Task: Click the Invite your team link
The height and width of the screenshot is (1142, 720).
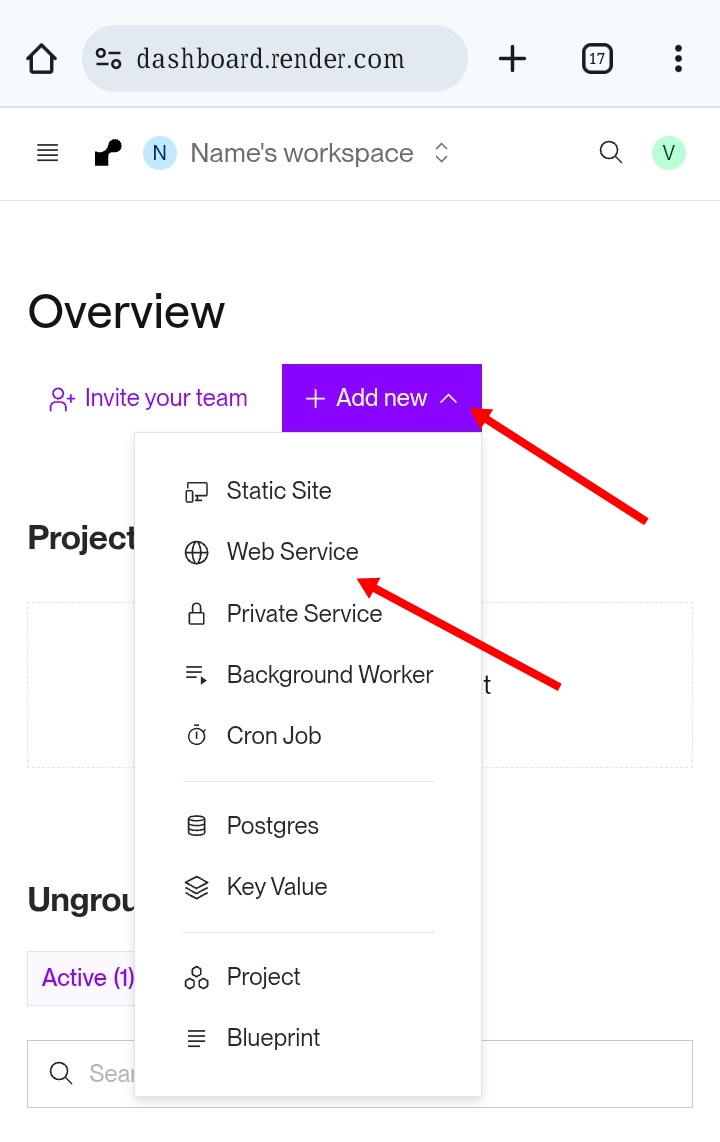Action: pyautogui.click(x=148, y=398)
